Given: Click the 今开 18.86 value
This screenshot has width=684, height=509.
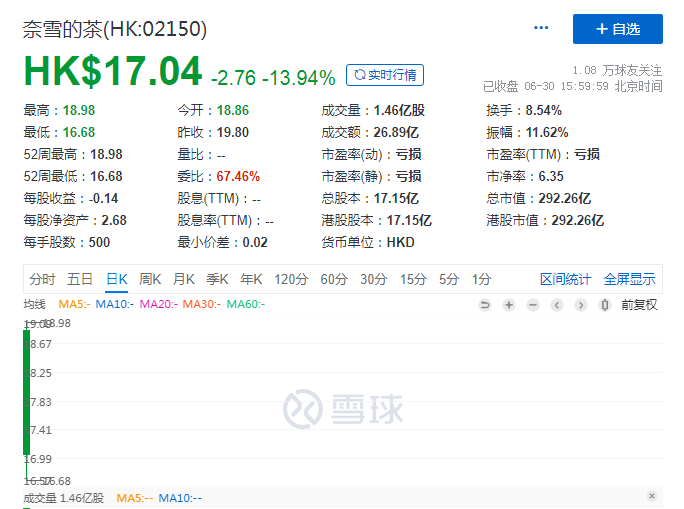Looking at the screenshot, I should click(x=233, y=110).
